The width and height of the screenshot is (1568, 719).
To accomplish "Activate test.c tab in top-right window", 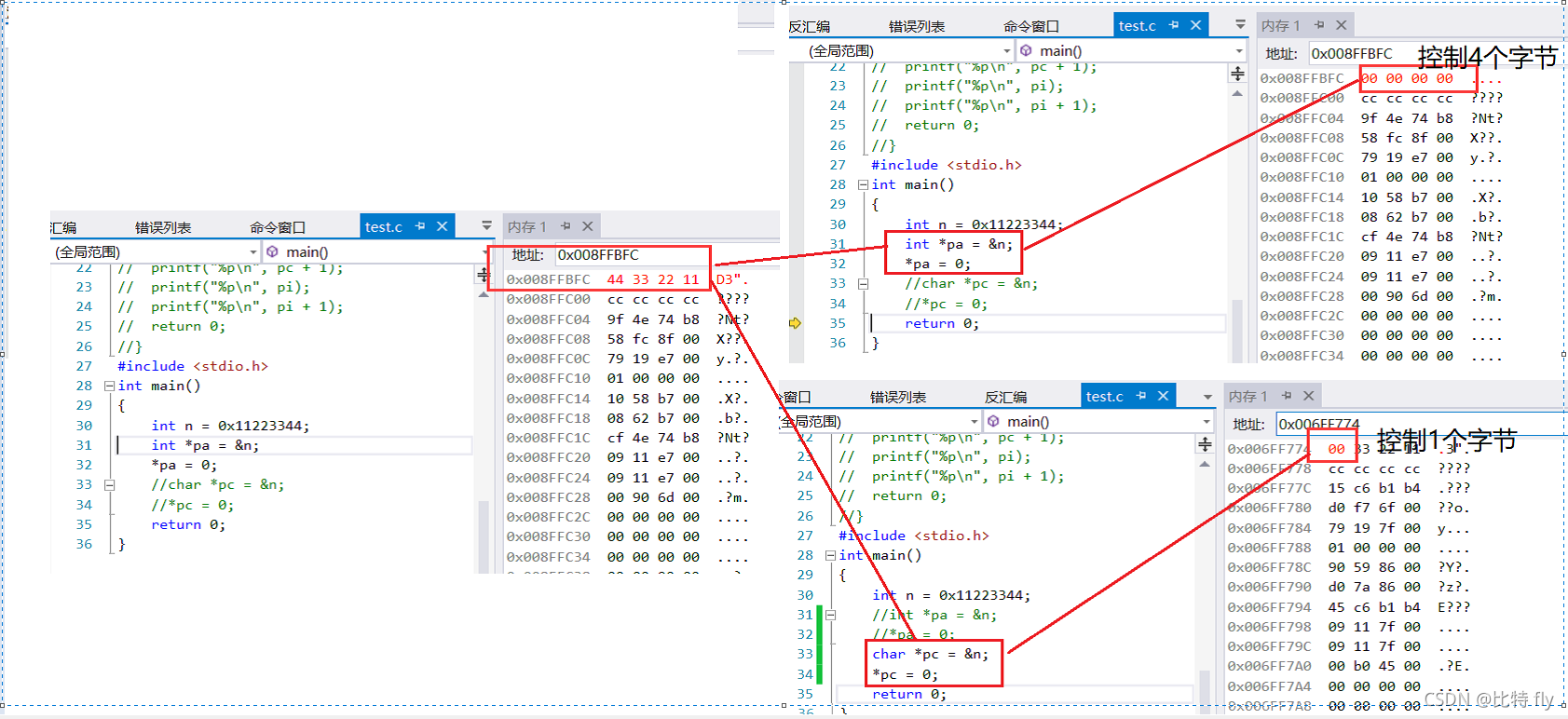I will tap(1137, 26).
